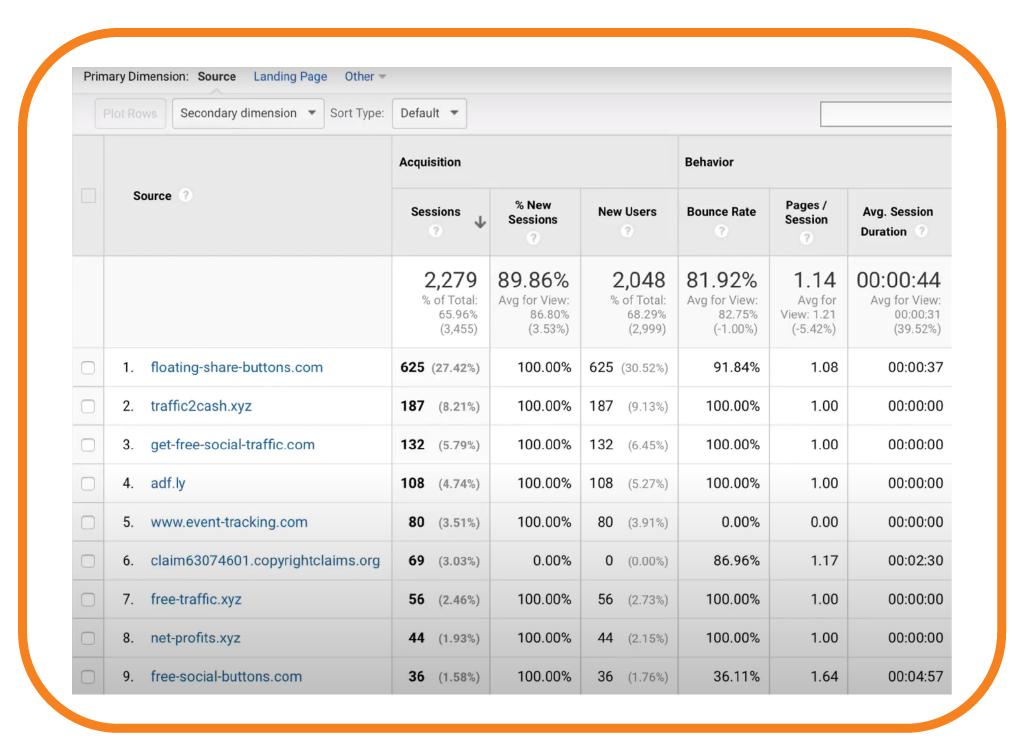The image size is (1022, 753).
Task: Click average session duration 00:00:44 total
Action: pos(898,280)
